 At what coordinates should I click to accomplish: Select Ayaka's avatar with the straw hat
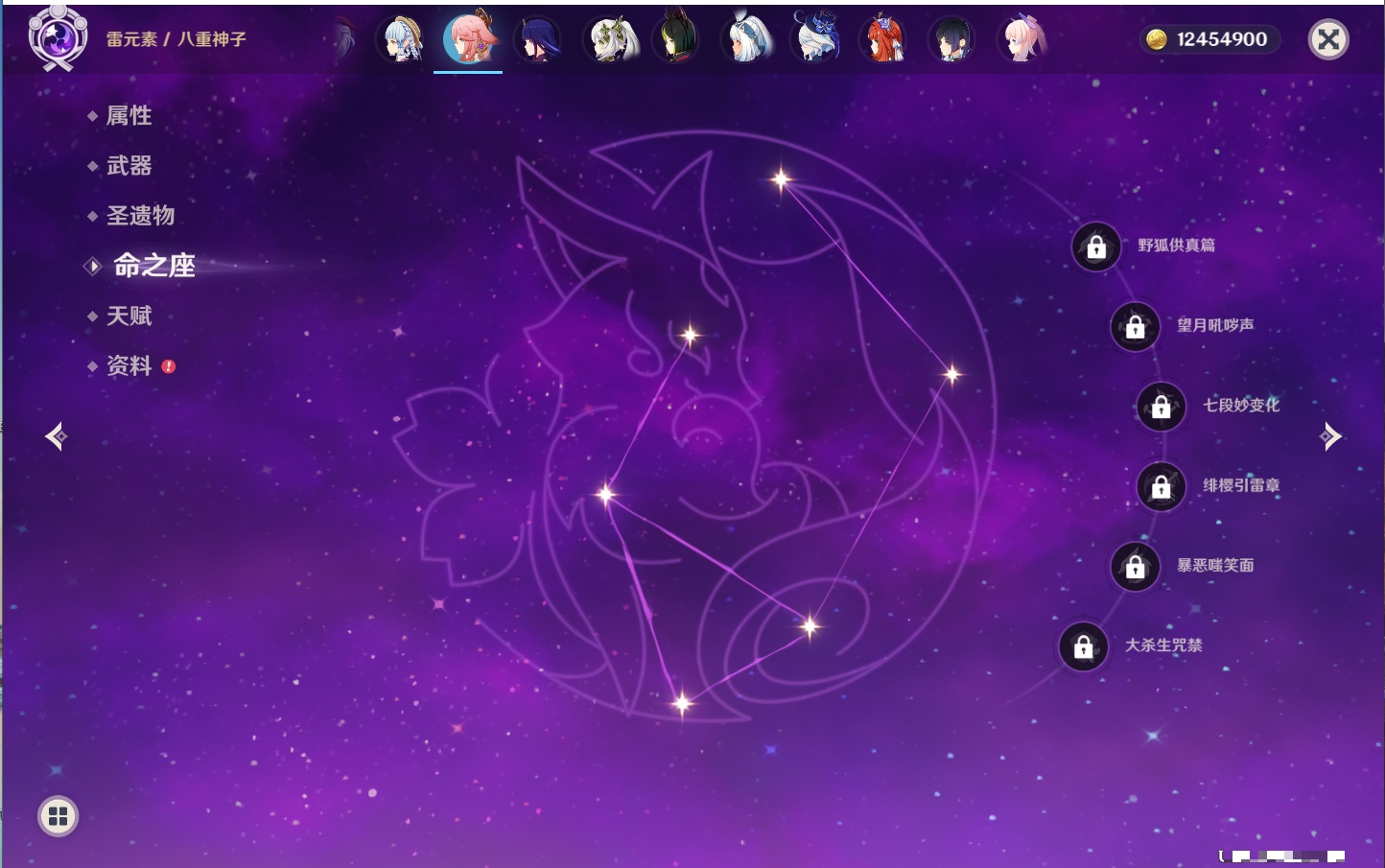(x=402, y=39)
